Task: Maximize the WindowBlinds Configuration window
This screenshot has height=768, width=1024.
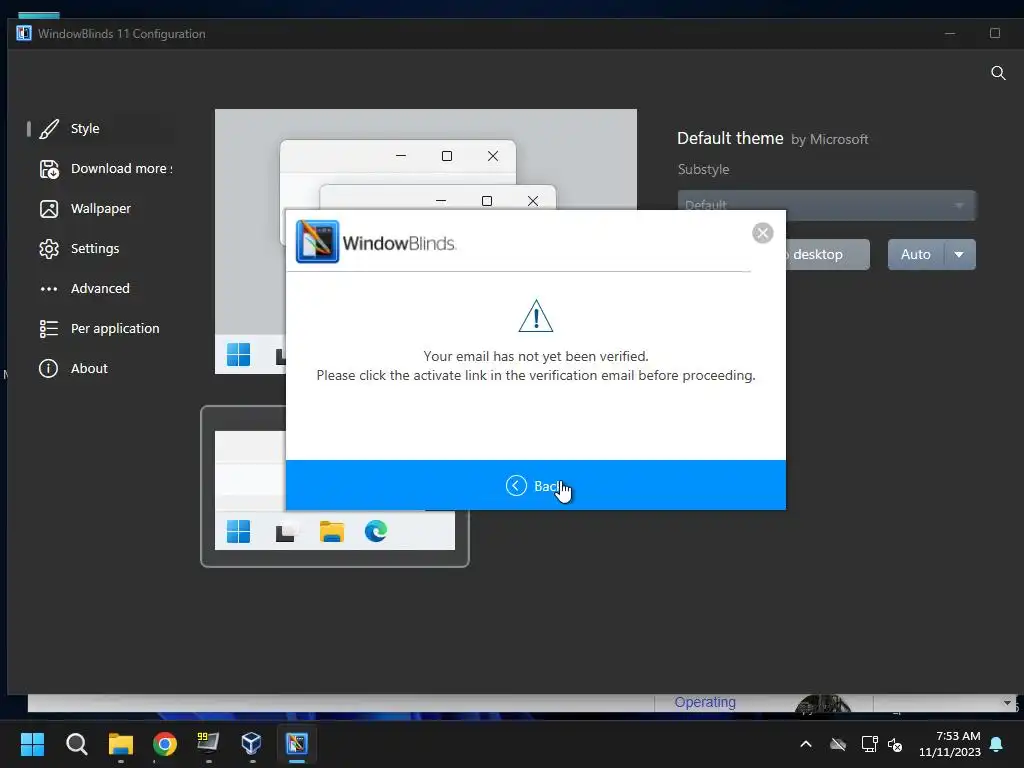Action: [x=995, y=33]
